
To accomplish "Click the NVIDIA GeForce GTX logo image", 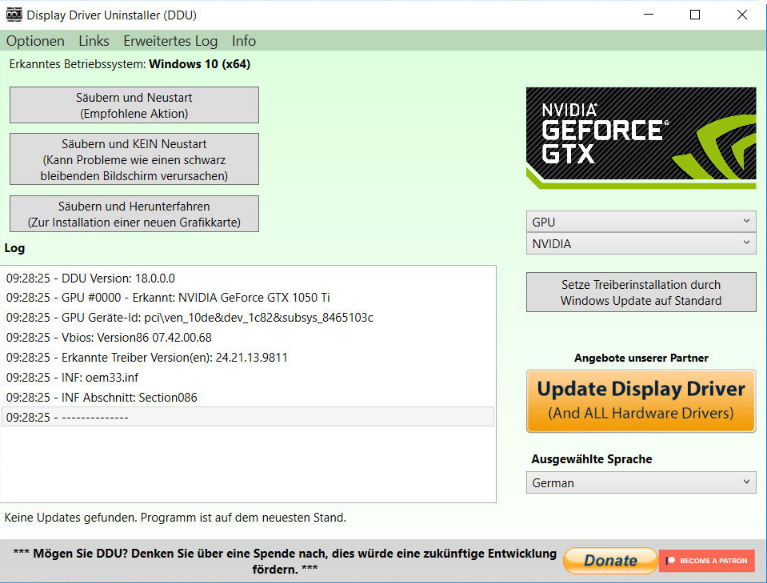I will click(x=641, y=138).
